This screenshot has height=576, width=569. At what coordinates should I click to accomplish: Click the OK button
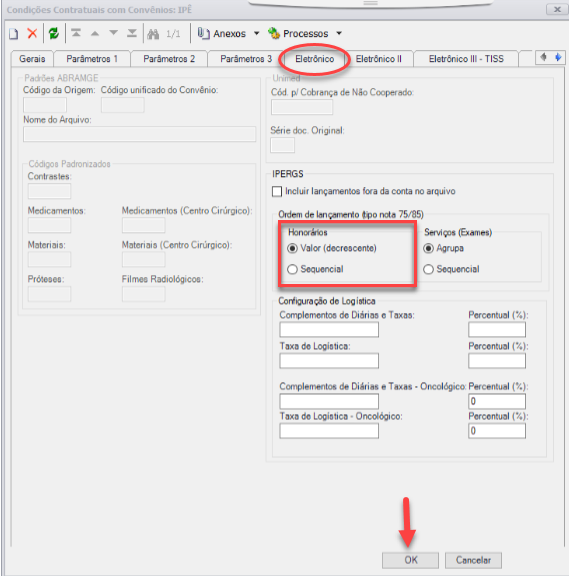point(410,560)
